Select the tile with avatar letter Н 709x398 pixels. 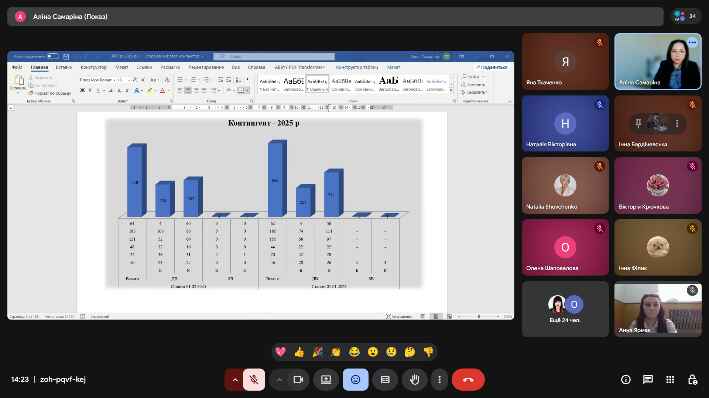tap(565, 123)
